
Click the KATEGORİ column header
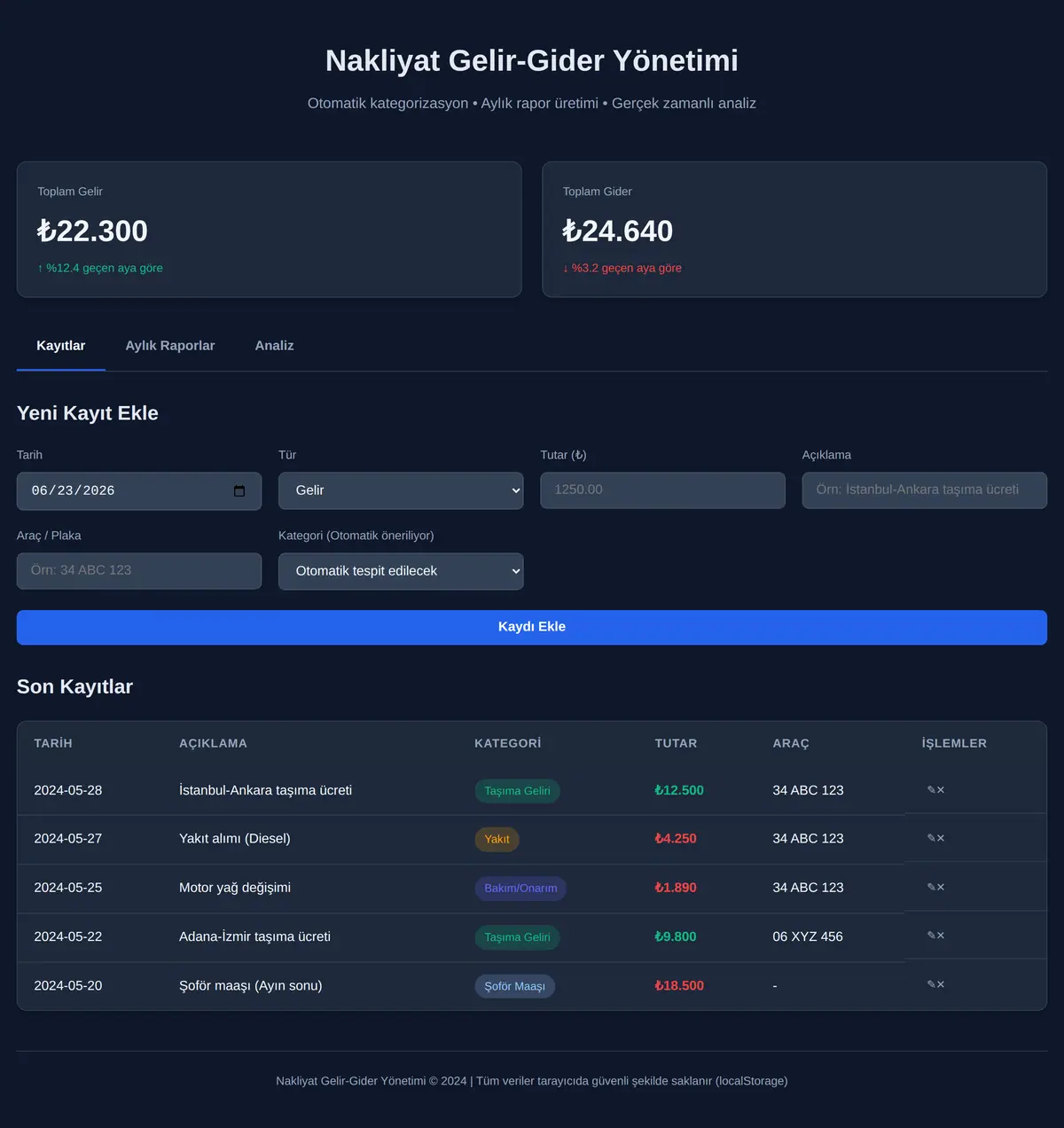click(x=508, y=743)
